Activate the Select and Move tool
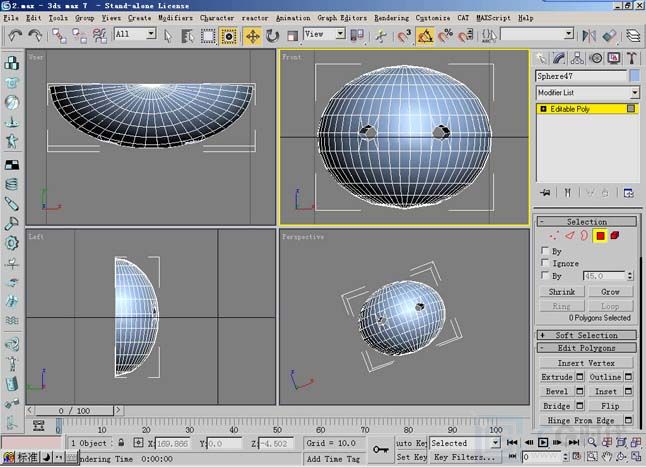 (x=252, y=36)
